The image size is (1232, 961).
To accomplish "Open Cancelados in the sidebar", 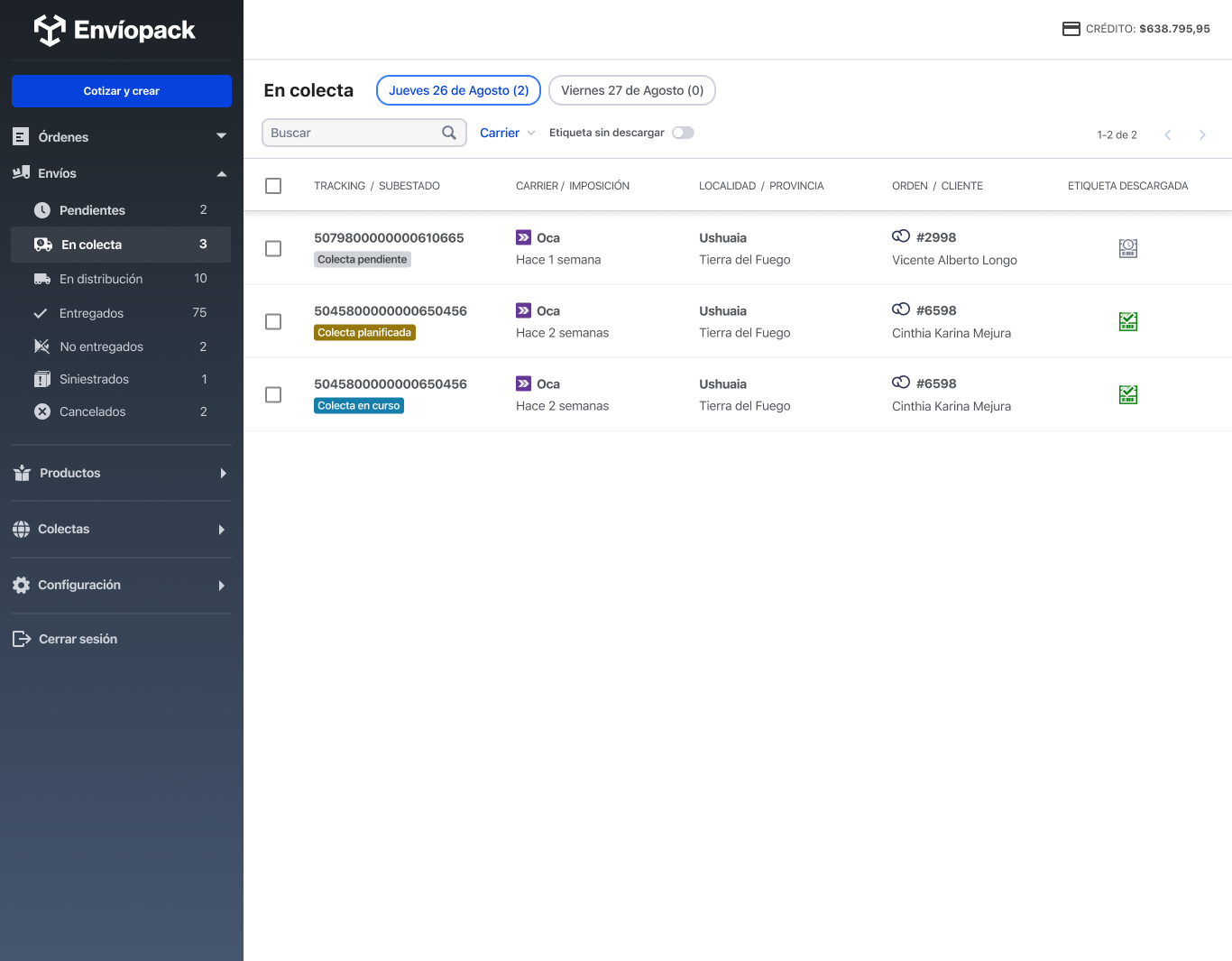I will [x=121, y=411].
